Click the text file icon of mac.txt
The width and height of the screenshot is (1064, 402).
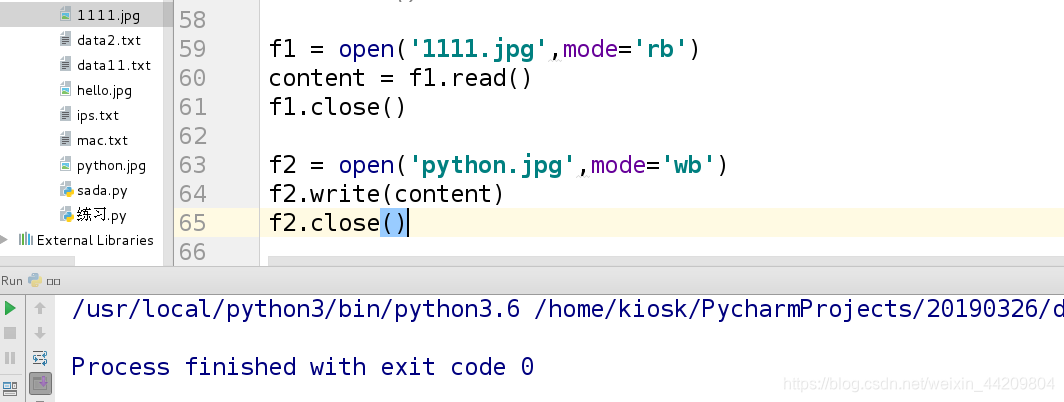(x=65, y=140)
